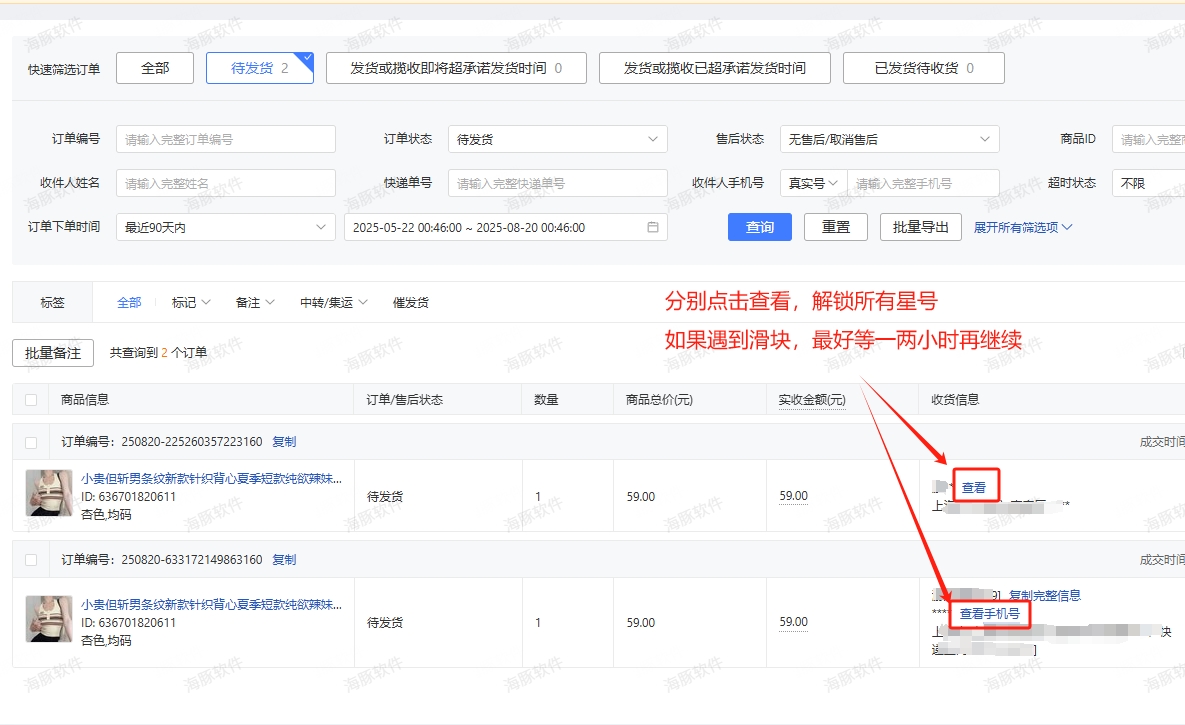Open the 售后状态 dropdown

click(888, 140)
